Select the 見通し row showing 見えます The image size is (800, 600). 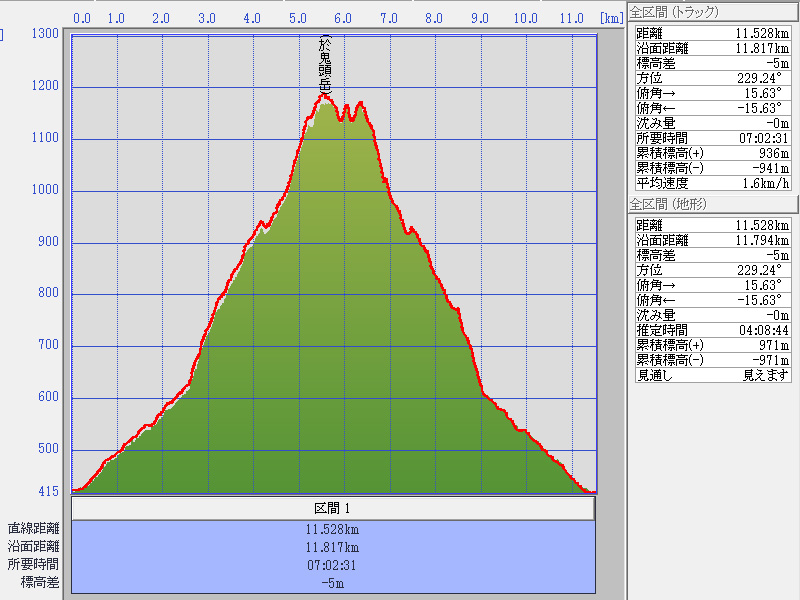[713, 375]
